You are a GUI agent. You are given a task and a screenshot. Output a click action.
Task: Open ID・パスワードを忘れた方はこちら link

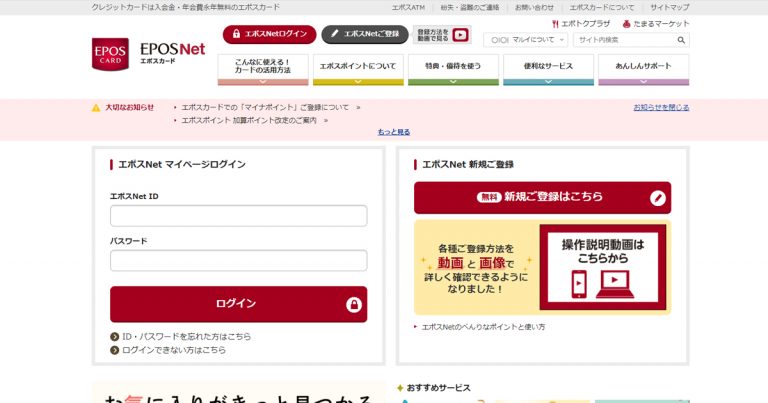coord(186,337)
